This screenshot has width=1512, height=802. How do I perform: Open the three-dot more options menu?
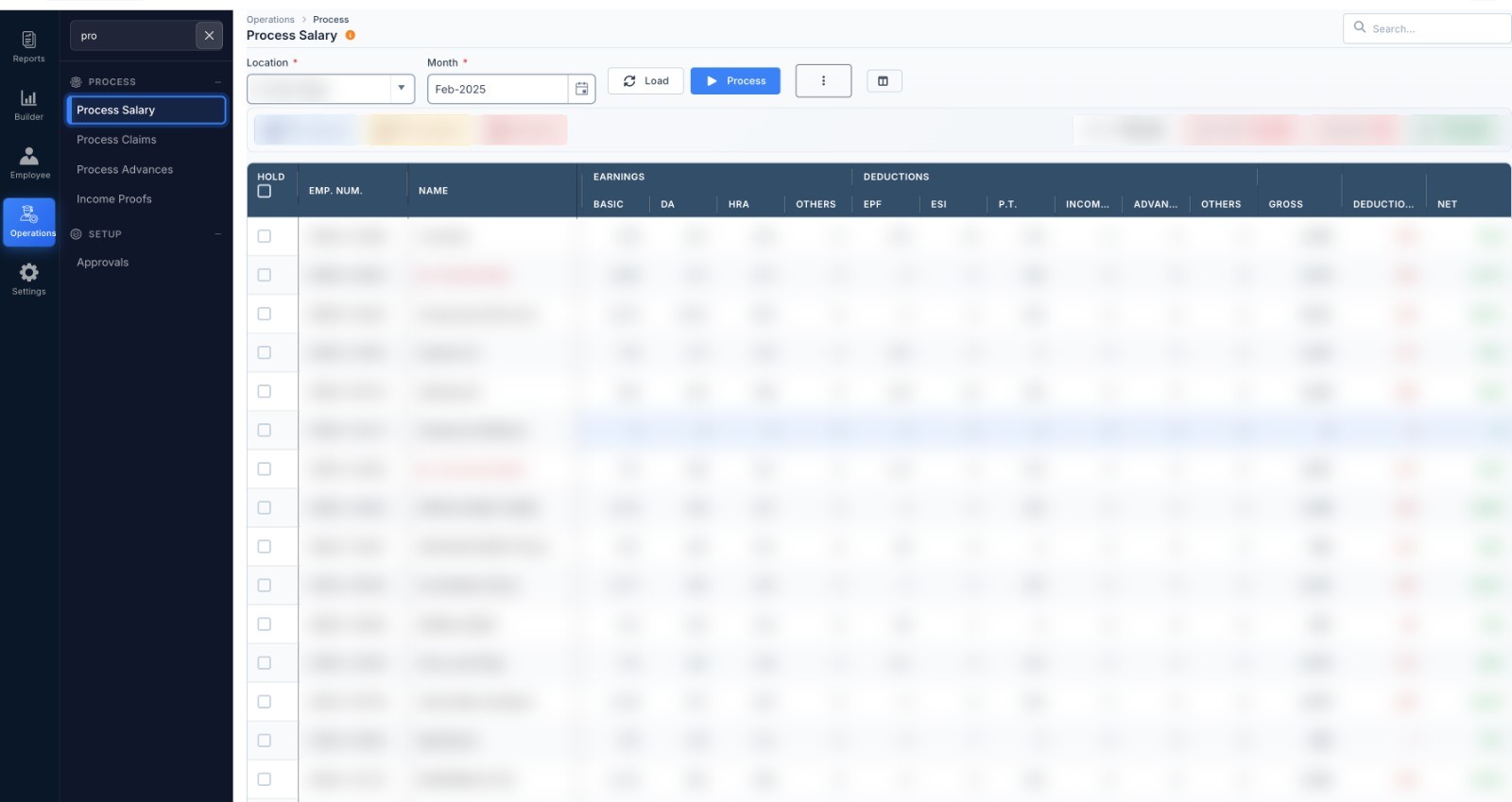tap(823, 81)
